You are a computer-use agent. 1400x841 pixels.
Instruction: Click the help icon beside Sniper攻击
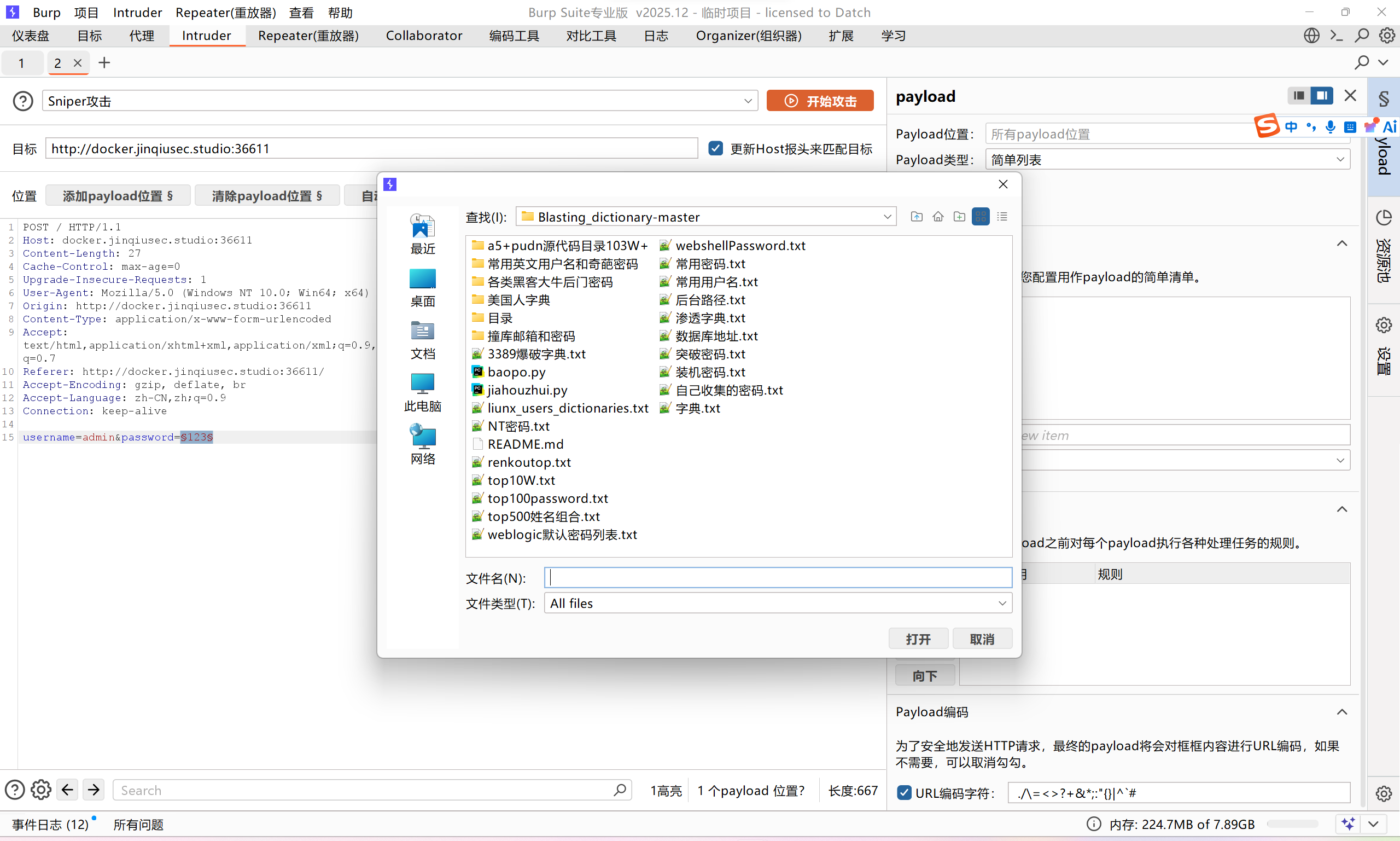[x=22, y=101]
